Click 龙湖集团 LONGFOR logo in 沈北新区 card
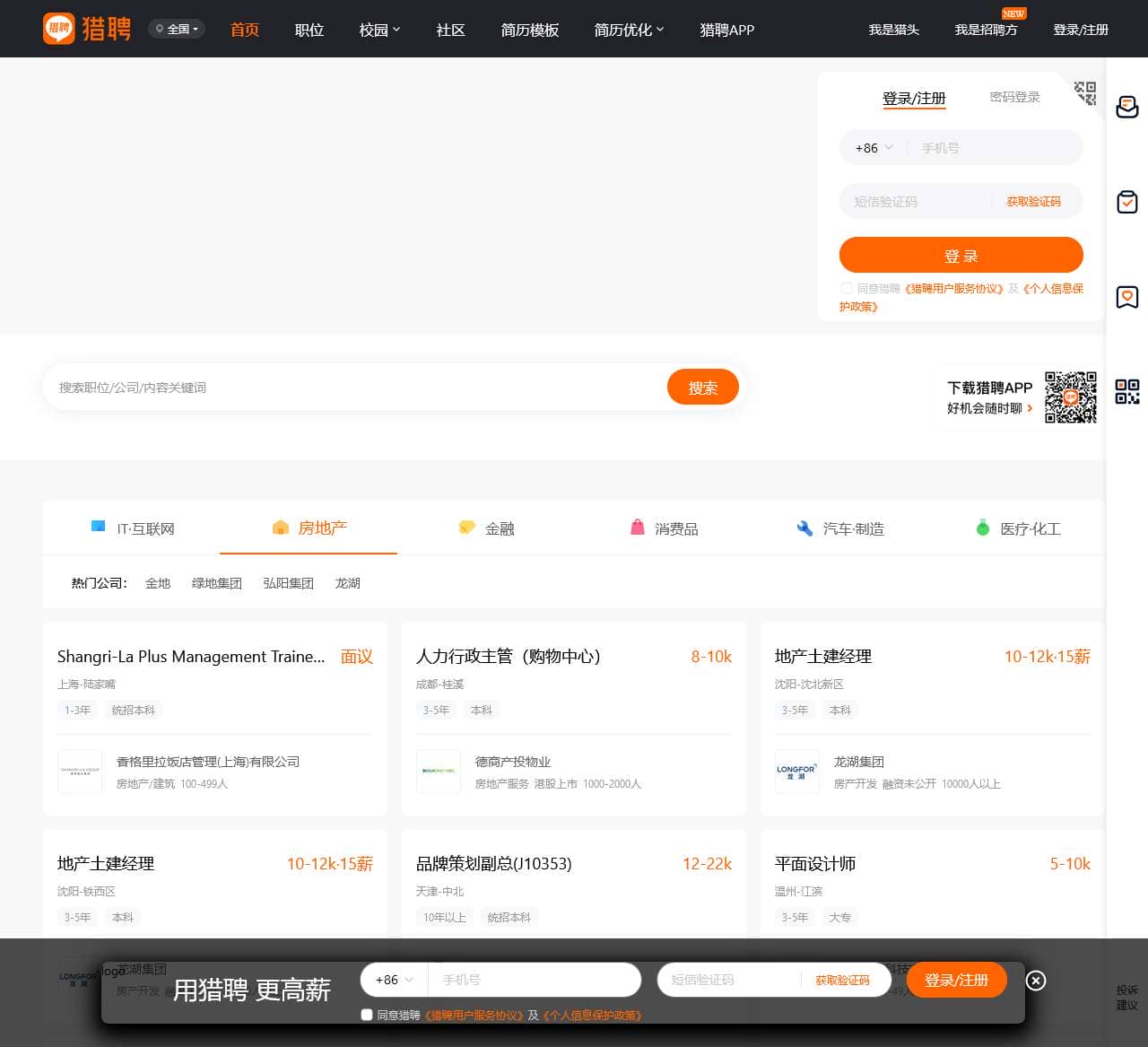1148x1047 pixels. click(x=797, y=772)
